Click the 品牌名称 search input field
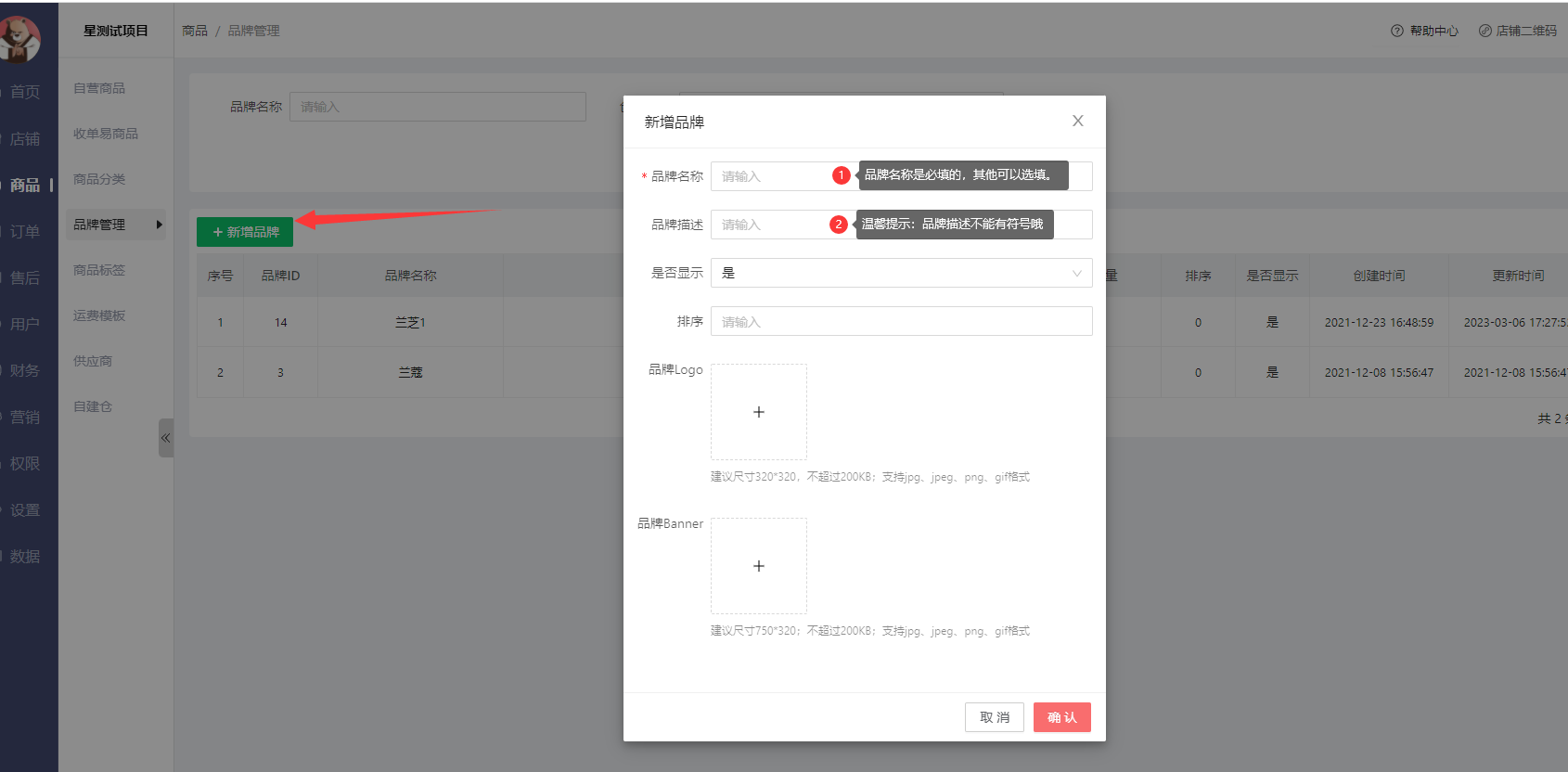 (437, 107)
